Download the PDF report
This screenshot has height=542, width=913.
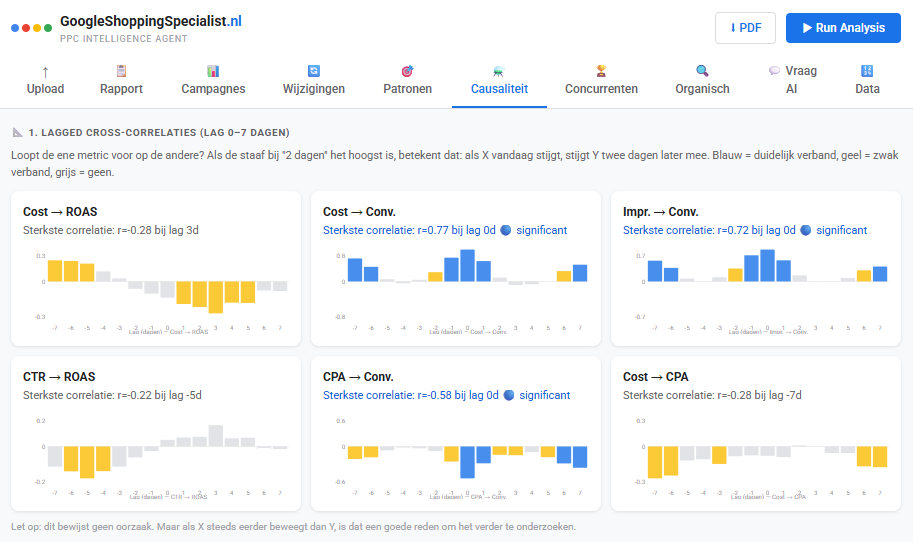tap(745, 28)
